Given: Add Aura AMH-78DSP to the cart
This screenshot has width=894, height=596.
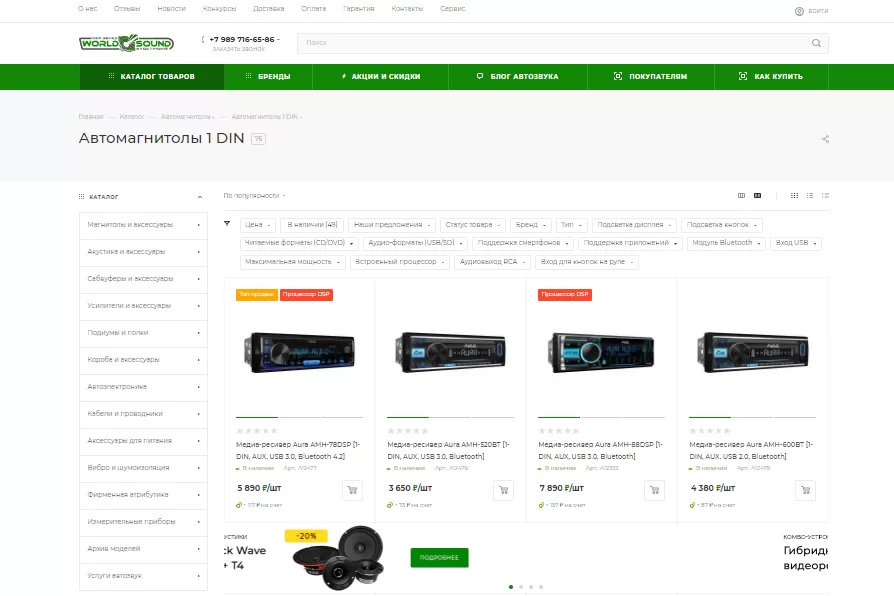Looking at the screenshot, I should pos(352,490).
